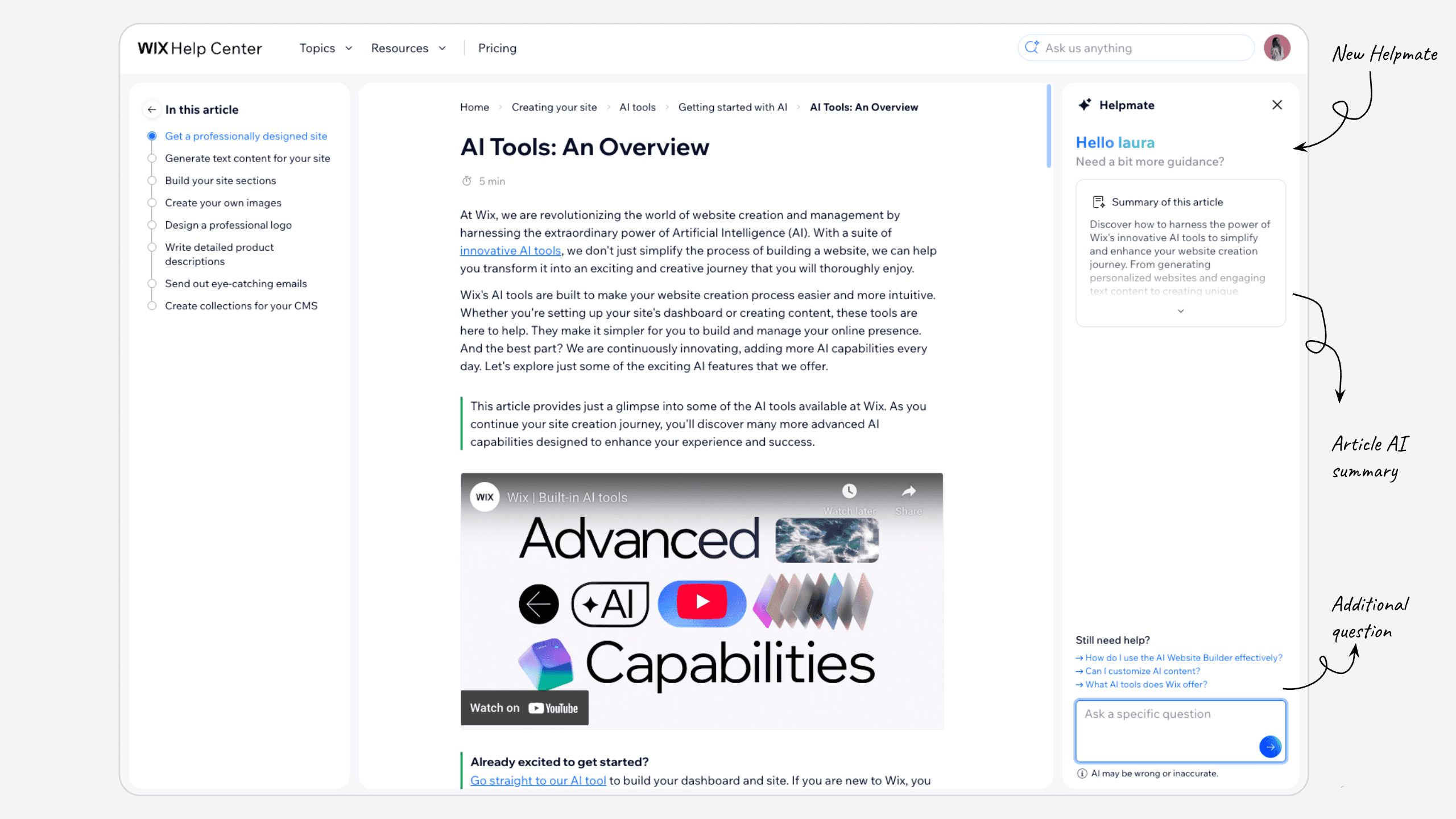This screenshot has width=1456, height=819.
Task: Click the Helpmate sparkle icon
Action: click(1085, 105)
